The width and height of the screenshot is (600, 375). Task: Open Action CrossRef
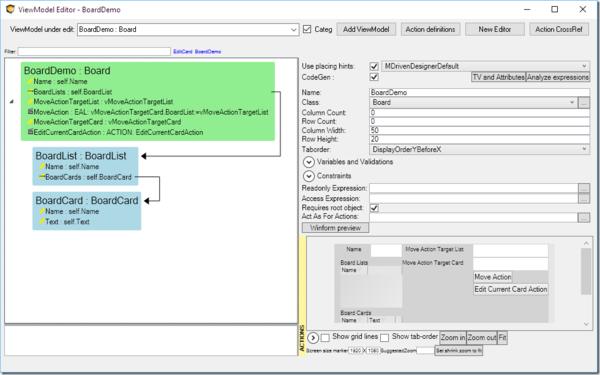click(x=559, y=29)
